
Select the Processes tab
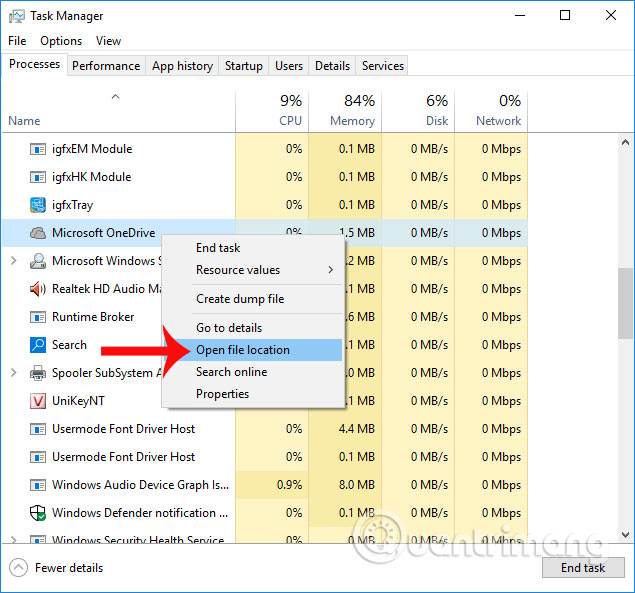[x=34, y=64]
